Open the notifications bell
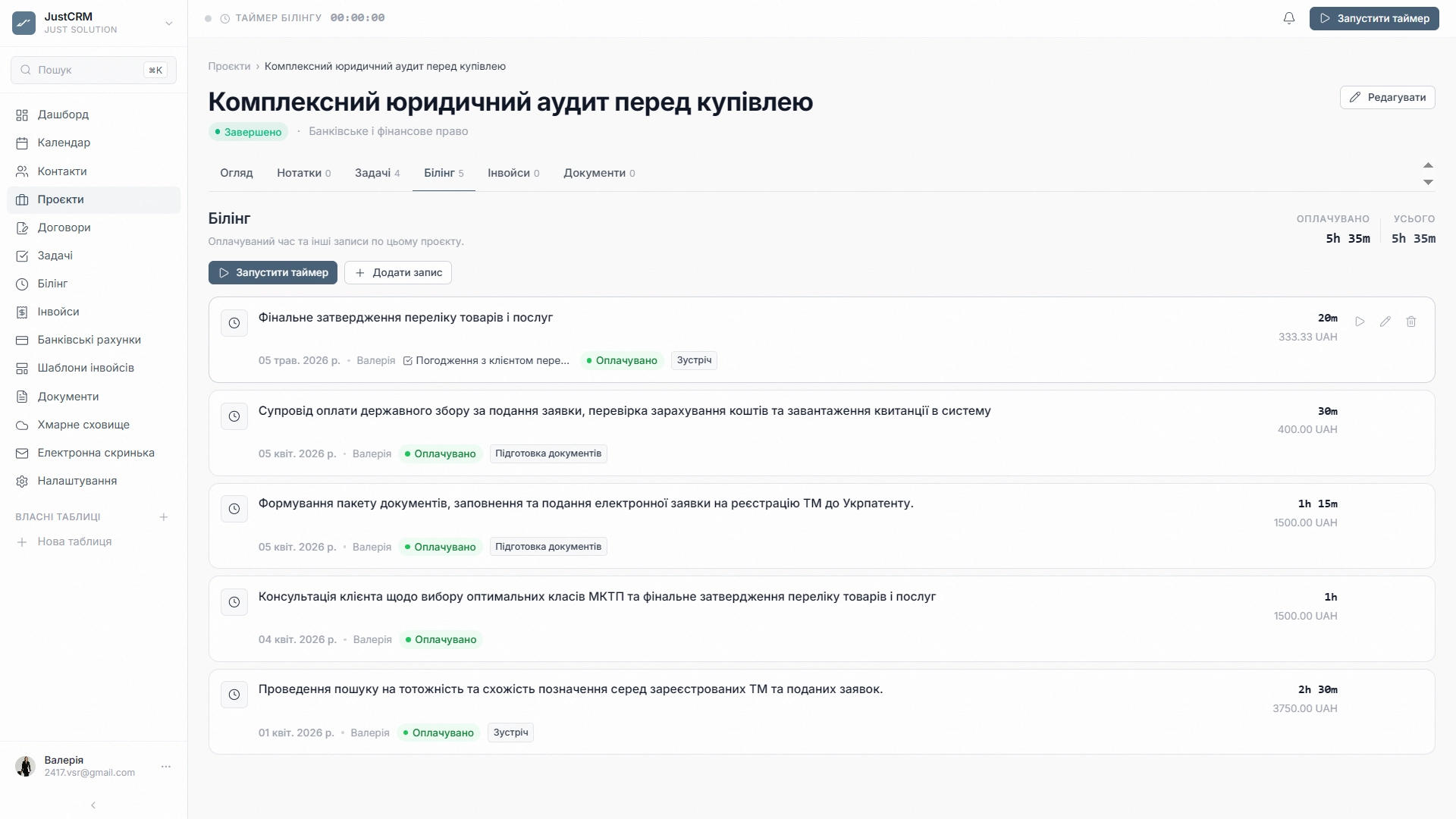This screenshot has height=819, width=1456. click(x=1289, y=18)
